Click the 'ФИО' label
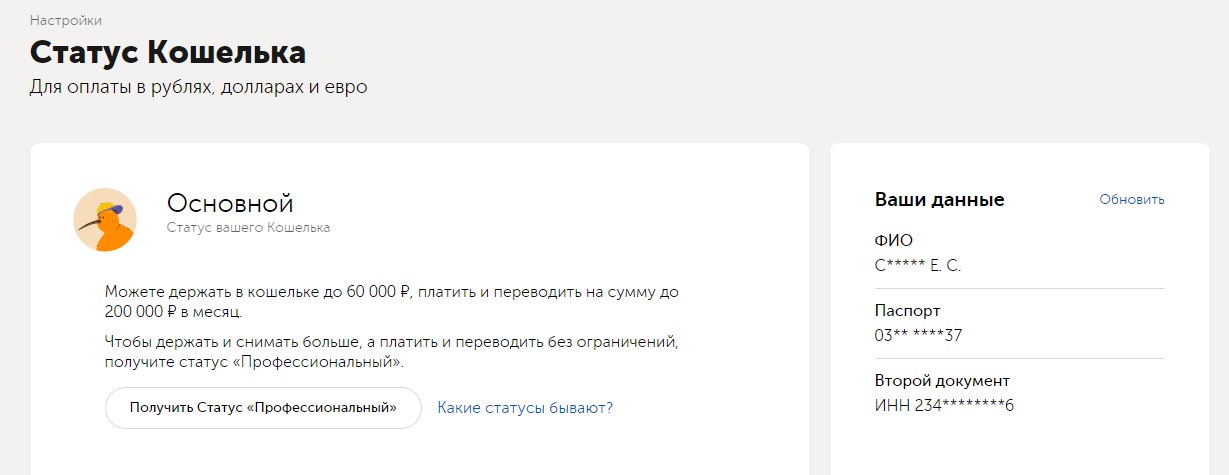Viewport: 1229px width, 475px height. [893, 240]
